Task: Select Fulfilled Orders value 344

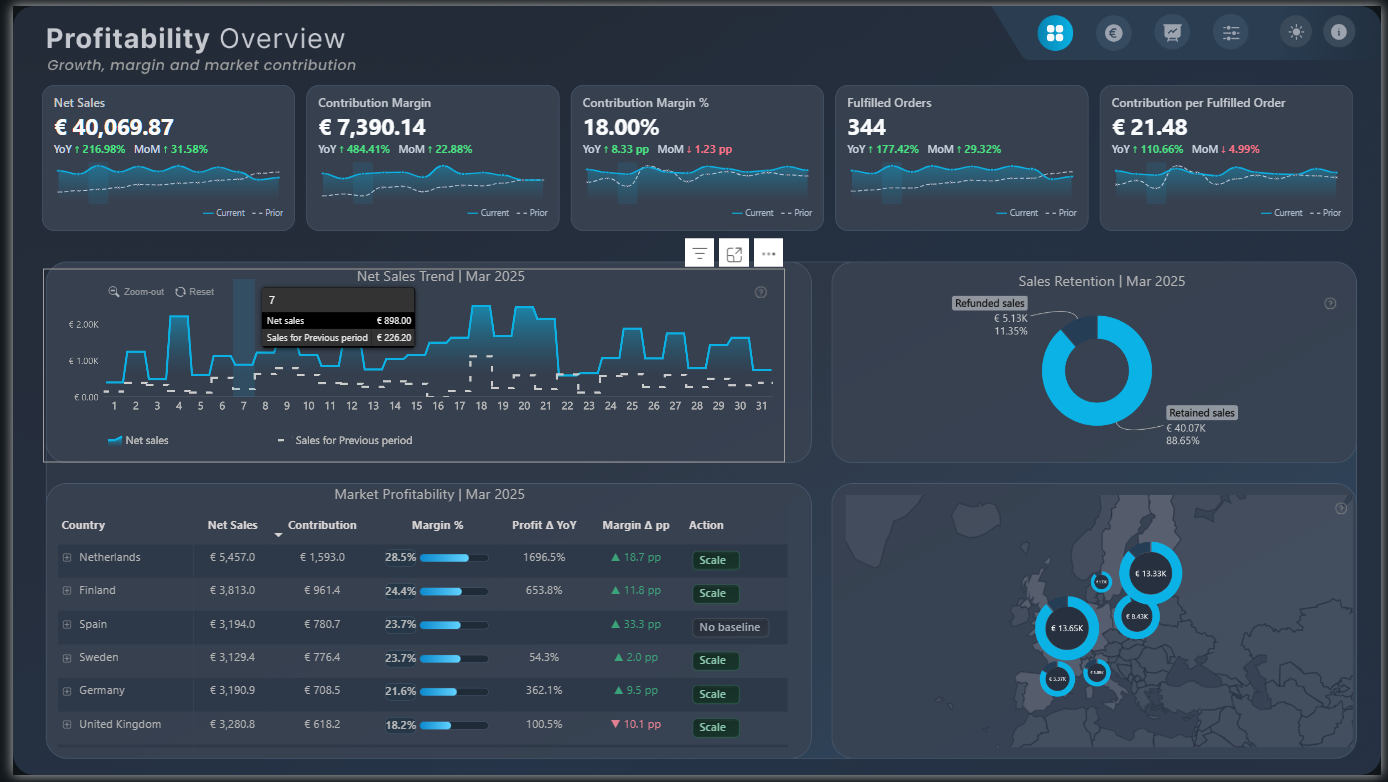Action: point(867,127)
